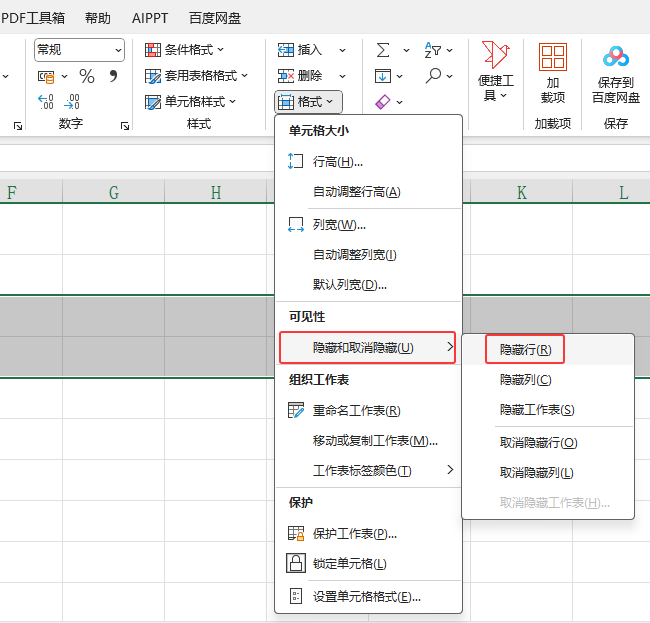The width and height of the screenshot is (650, 623).
Task: Click the Sort & Filter icon
Action: coord(433,50)
